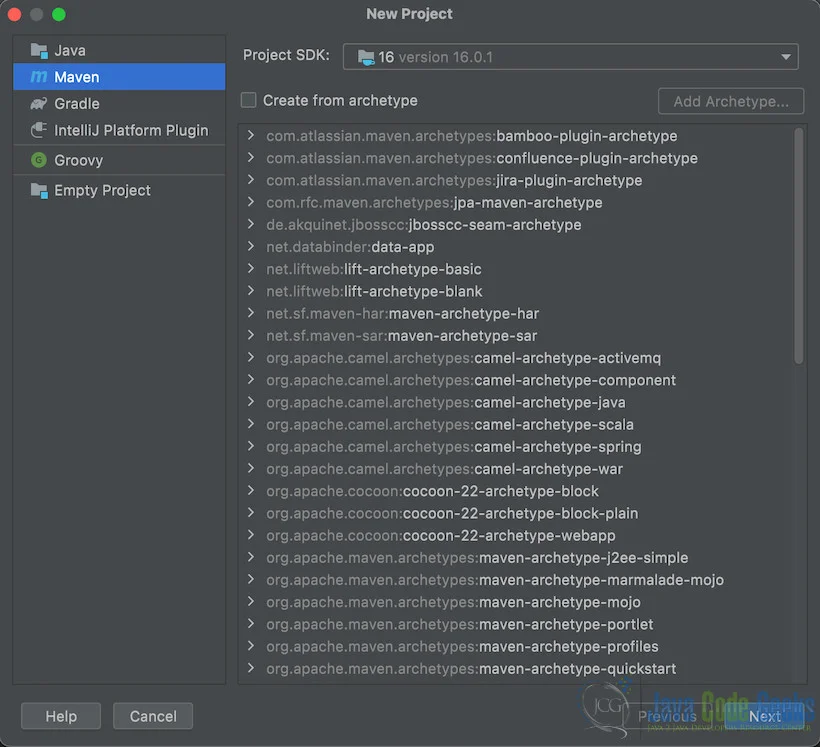
Task: Expand the camel-archetype-spring entry
Action: [251, 446]
